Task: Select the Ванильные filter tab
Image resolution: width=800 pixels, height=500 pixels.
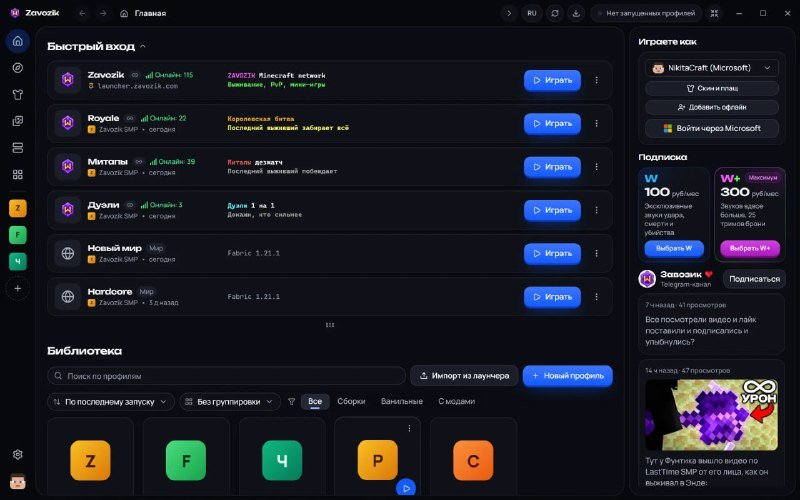Action: [x=402, y=402]
